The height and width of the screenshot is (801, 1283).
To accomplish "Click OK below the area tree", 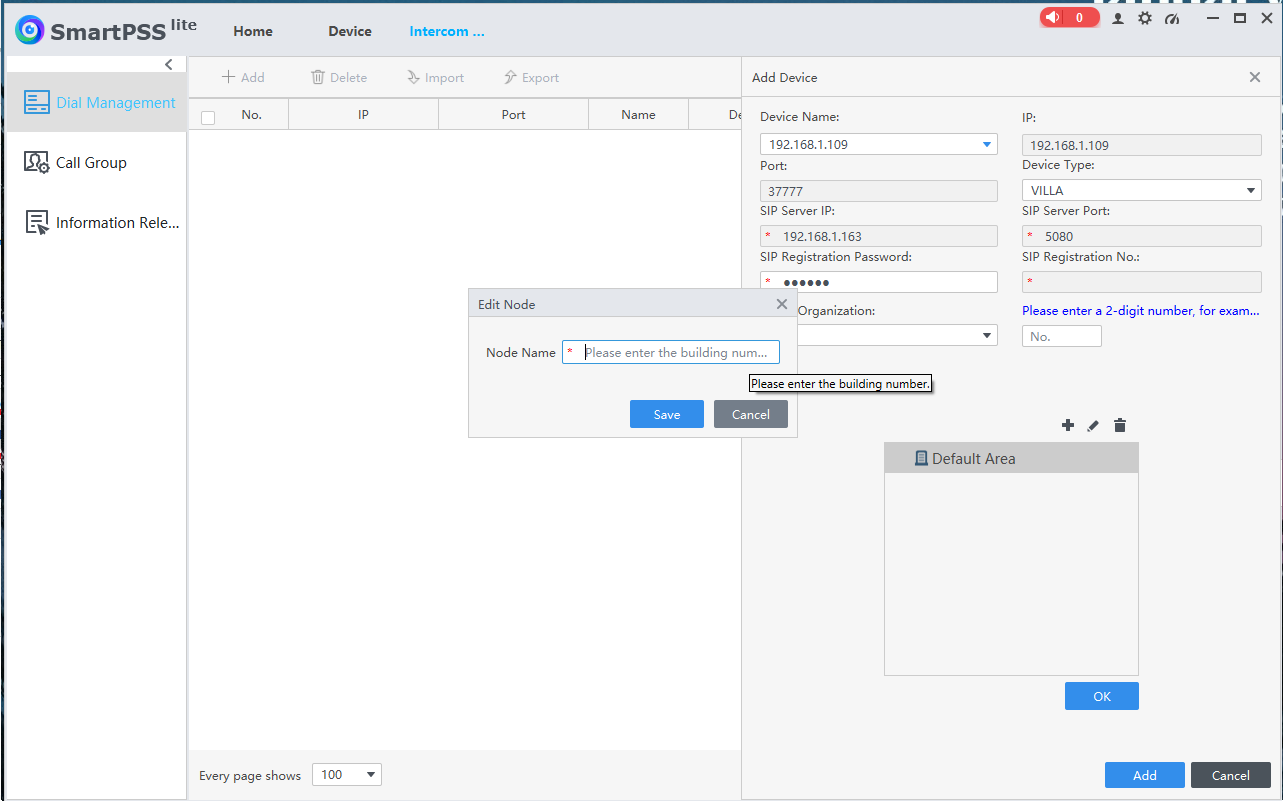I will pos(1101,696).
